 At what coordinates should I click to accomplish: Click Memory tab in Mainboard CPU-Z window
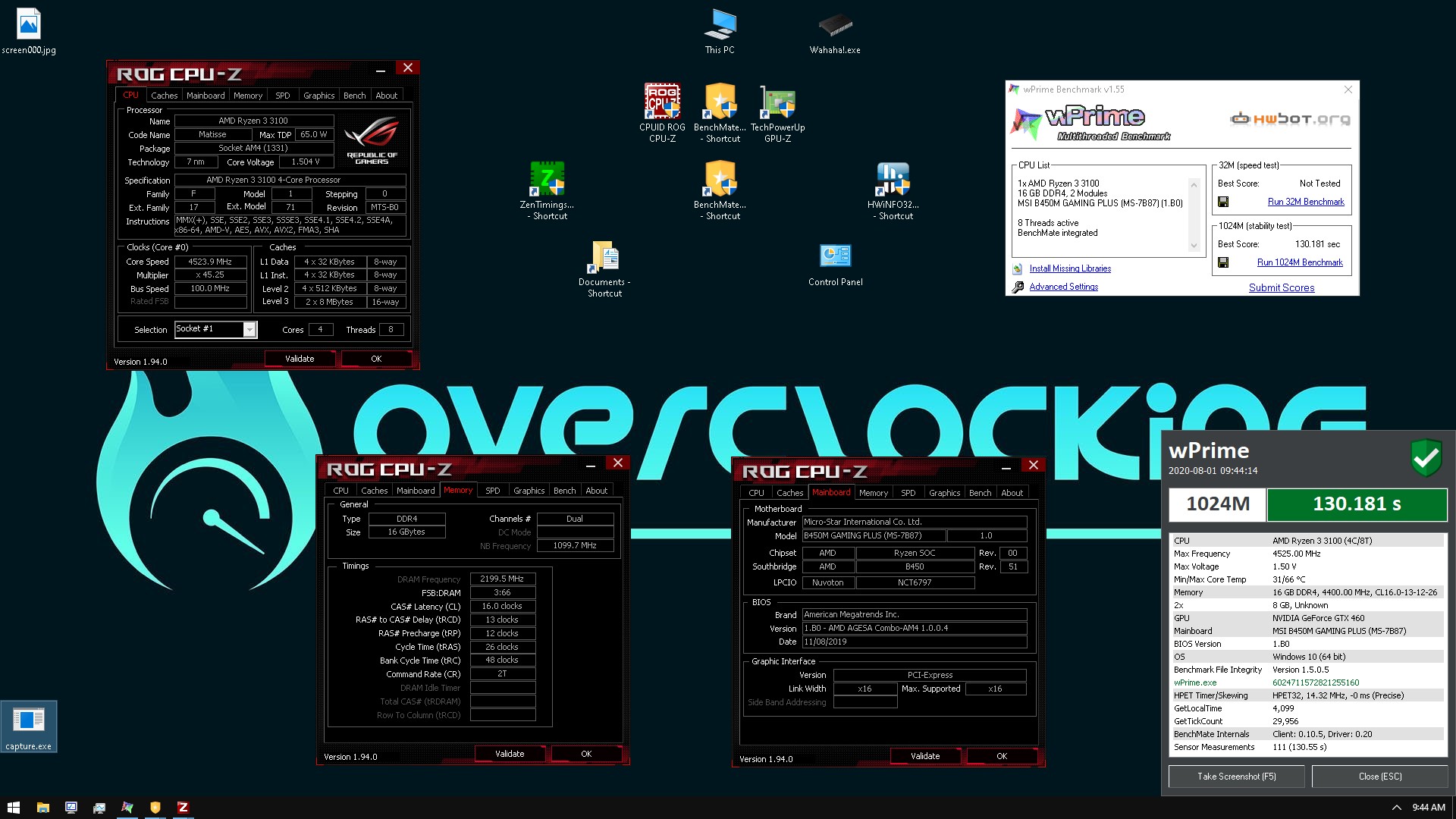pos(873,493)
